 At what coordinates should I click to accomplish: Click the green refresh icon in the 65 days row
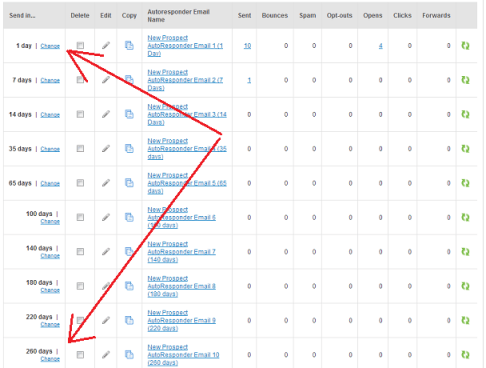[465, 183]
